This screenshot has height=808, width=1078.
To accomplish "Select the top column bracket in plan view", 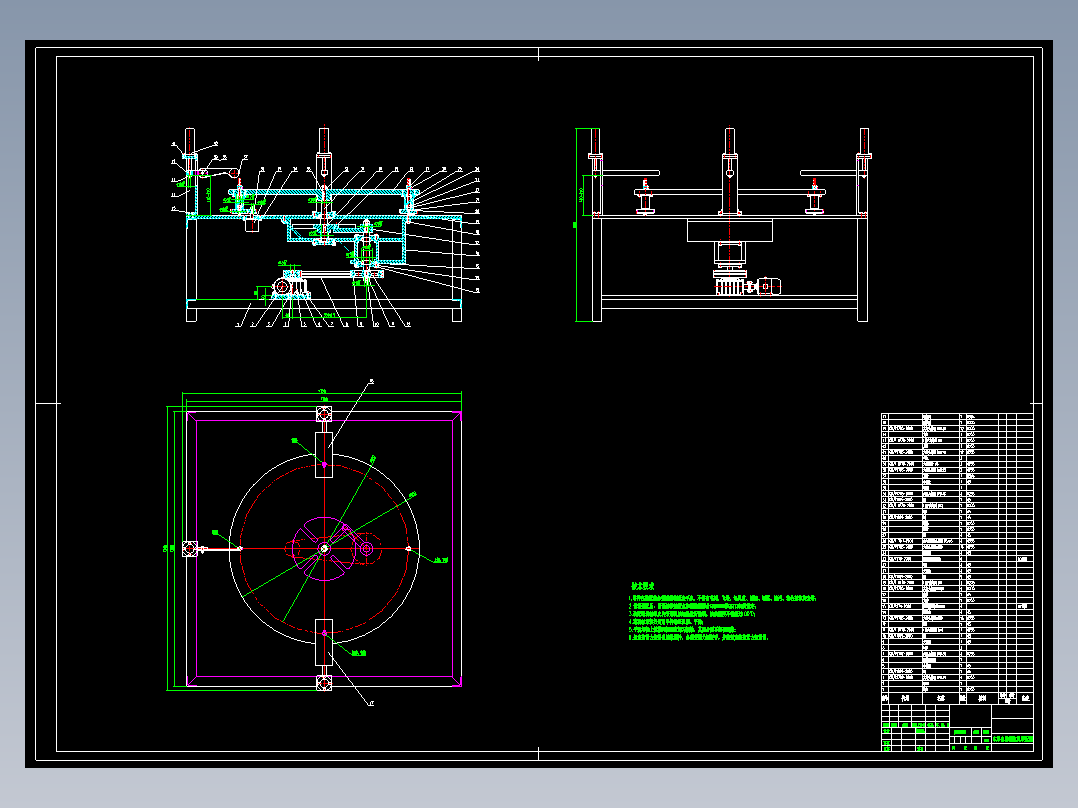I will point(324,414).
